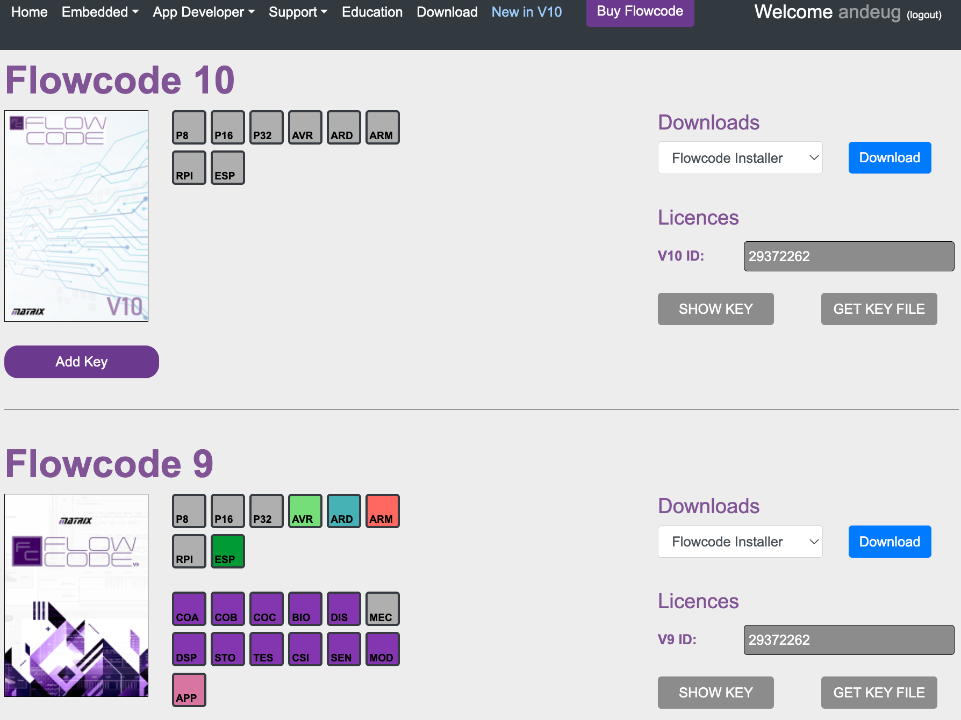The image size is (961, 720).
Task: Select the light green AVR icon in Flowcode 9
Action: click(x=305, y=511)
